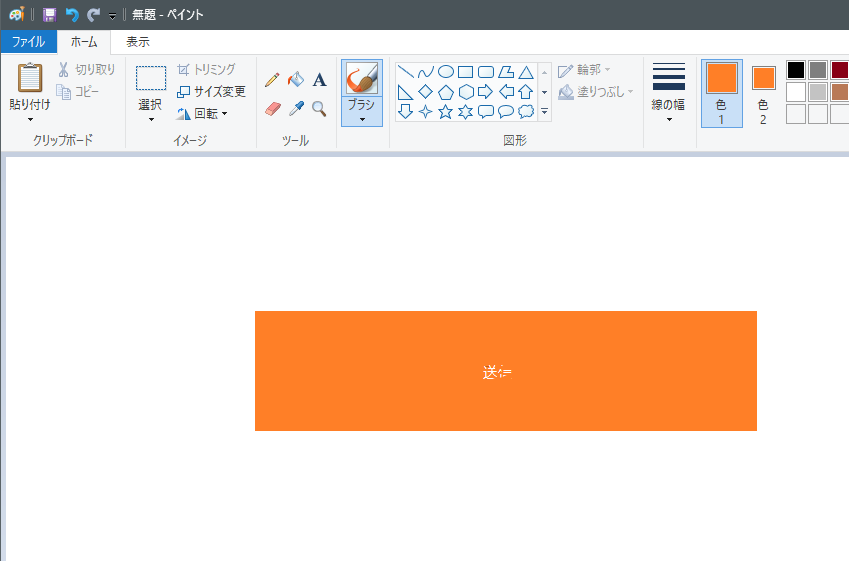Click the トリミング button
The height and width of the screenshot is (561, 849).
click(x=206, y=69)
